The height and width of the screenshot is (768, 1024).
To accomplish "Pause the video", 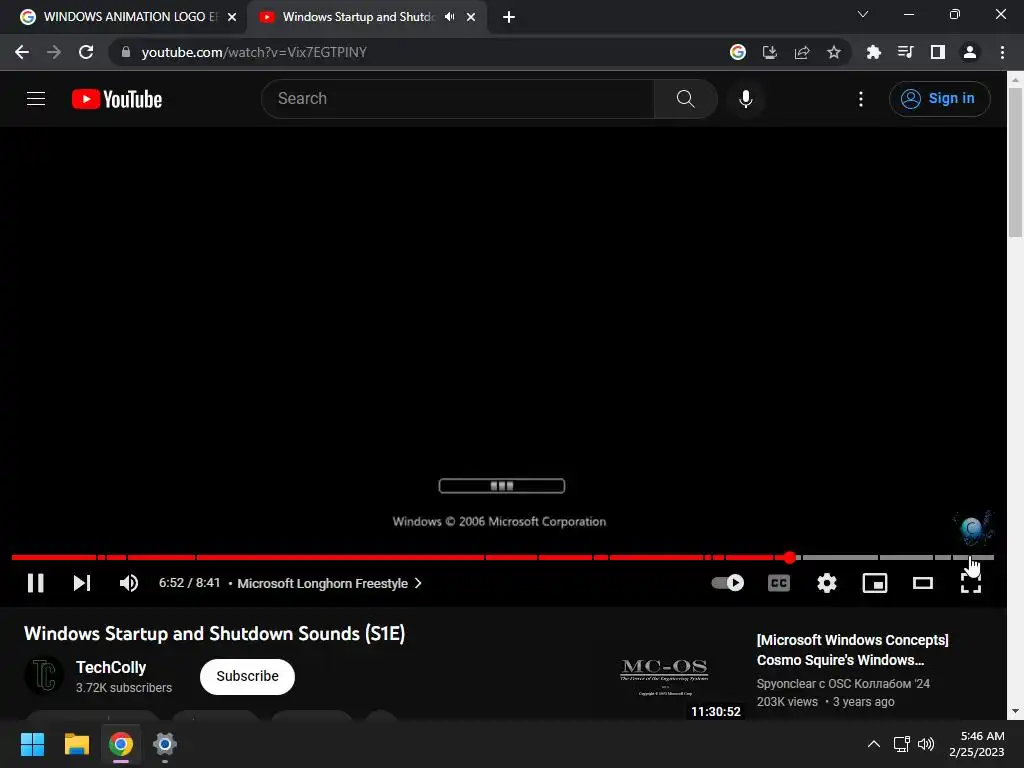I will (x=36, y=583).
